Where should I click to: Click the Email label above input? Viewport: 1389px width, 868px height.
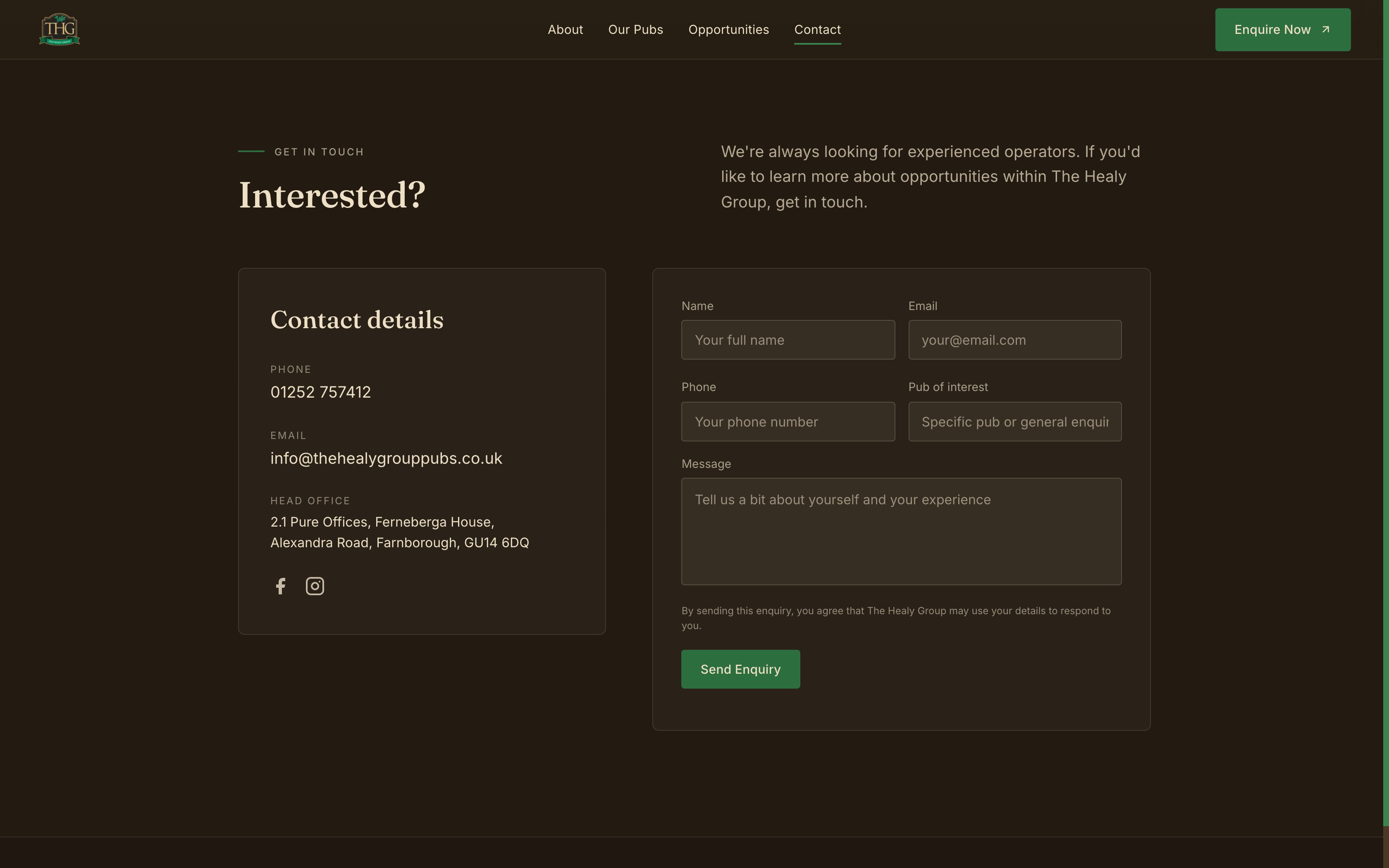pyautogui.click(x=922, y=306)
